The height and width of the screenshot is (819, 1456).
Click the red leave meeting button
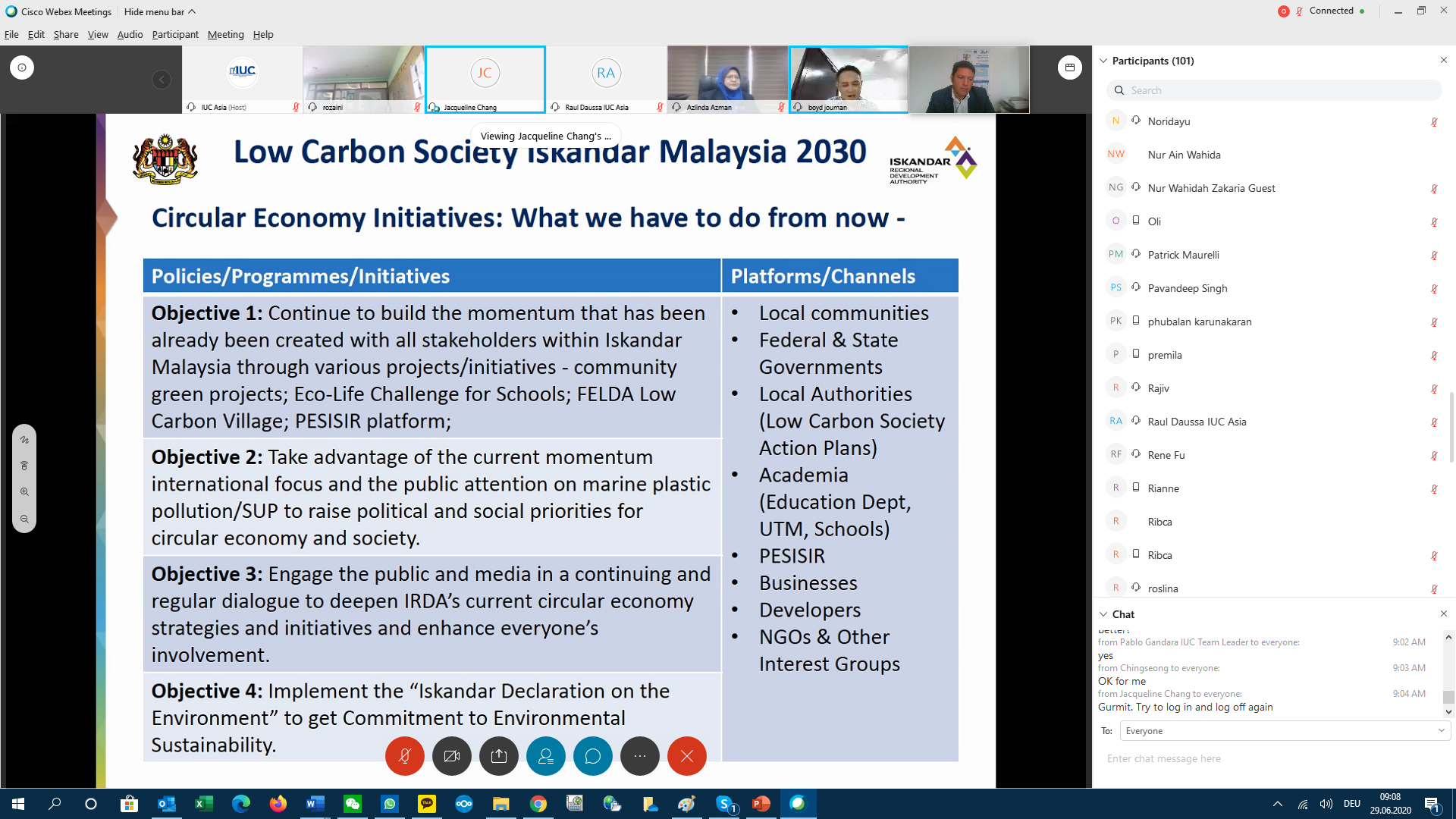[687, 756]
